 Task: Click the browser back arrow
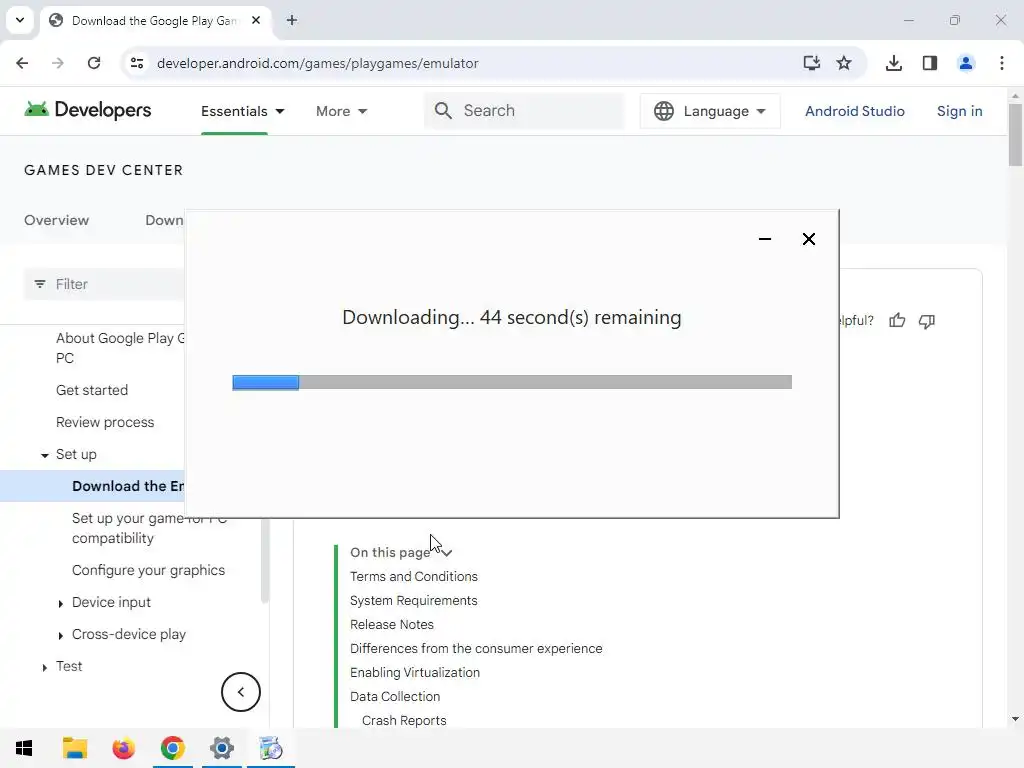tap(22, 63)
